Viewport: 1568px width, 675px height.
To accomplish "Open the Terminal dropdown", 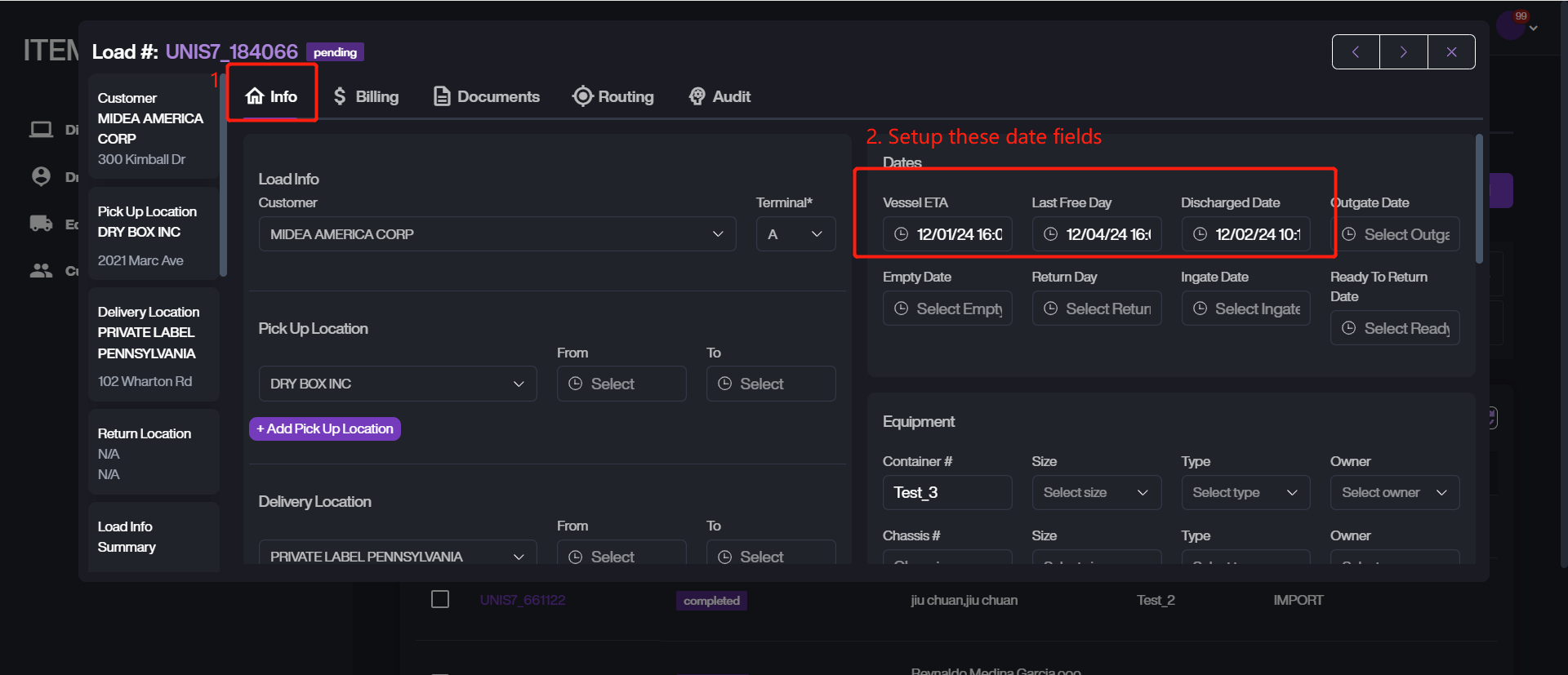I will tap(795, 234).
